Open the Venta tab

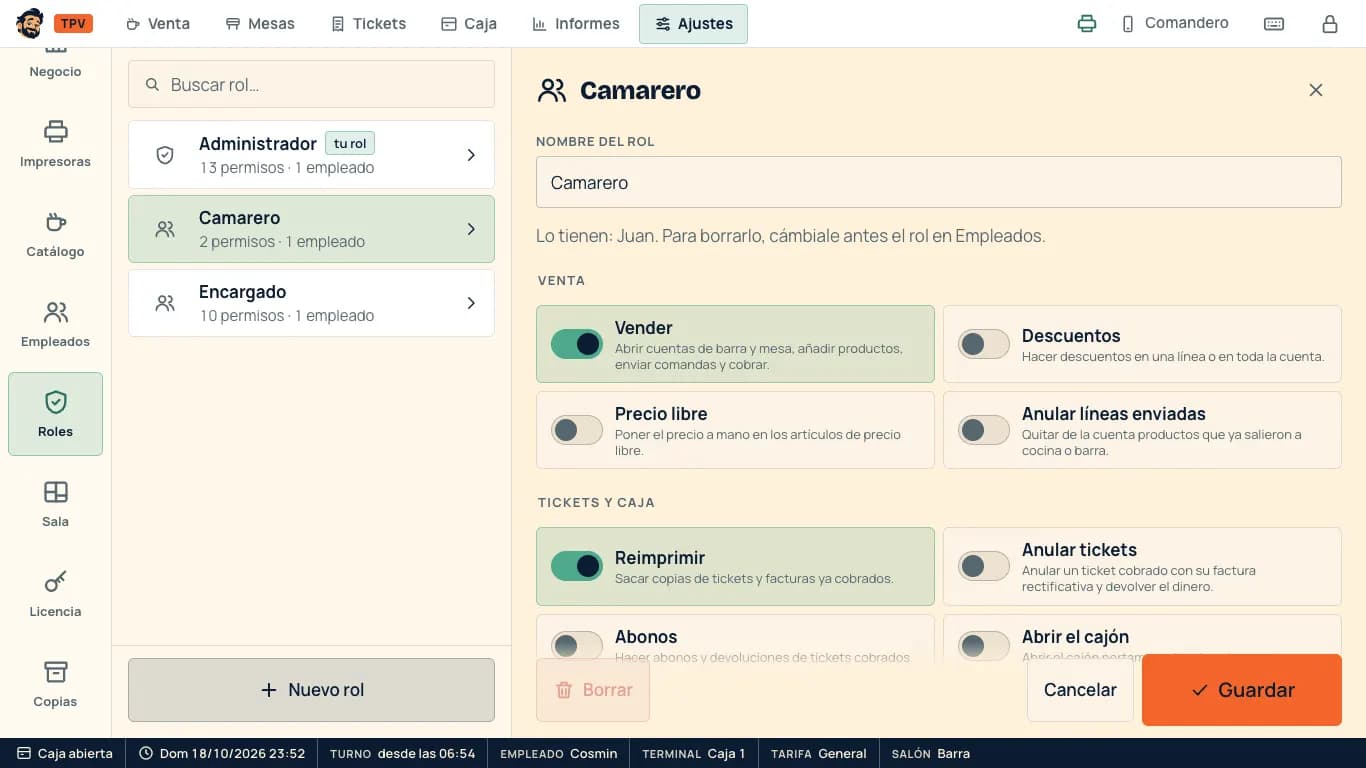pyautogui.click(x=158, y=24)
